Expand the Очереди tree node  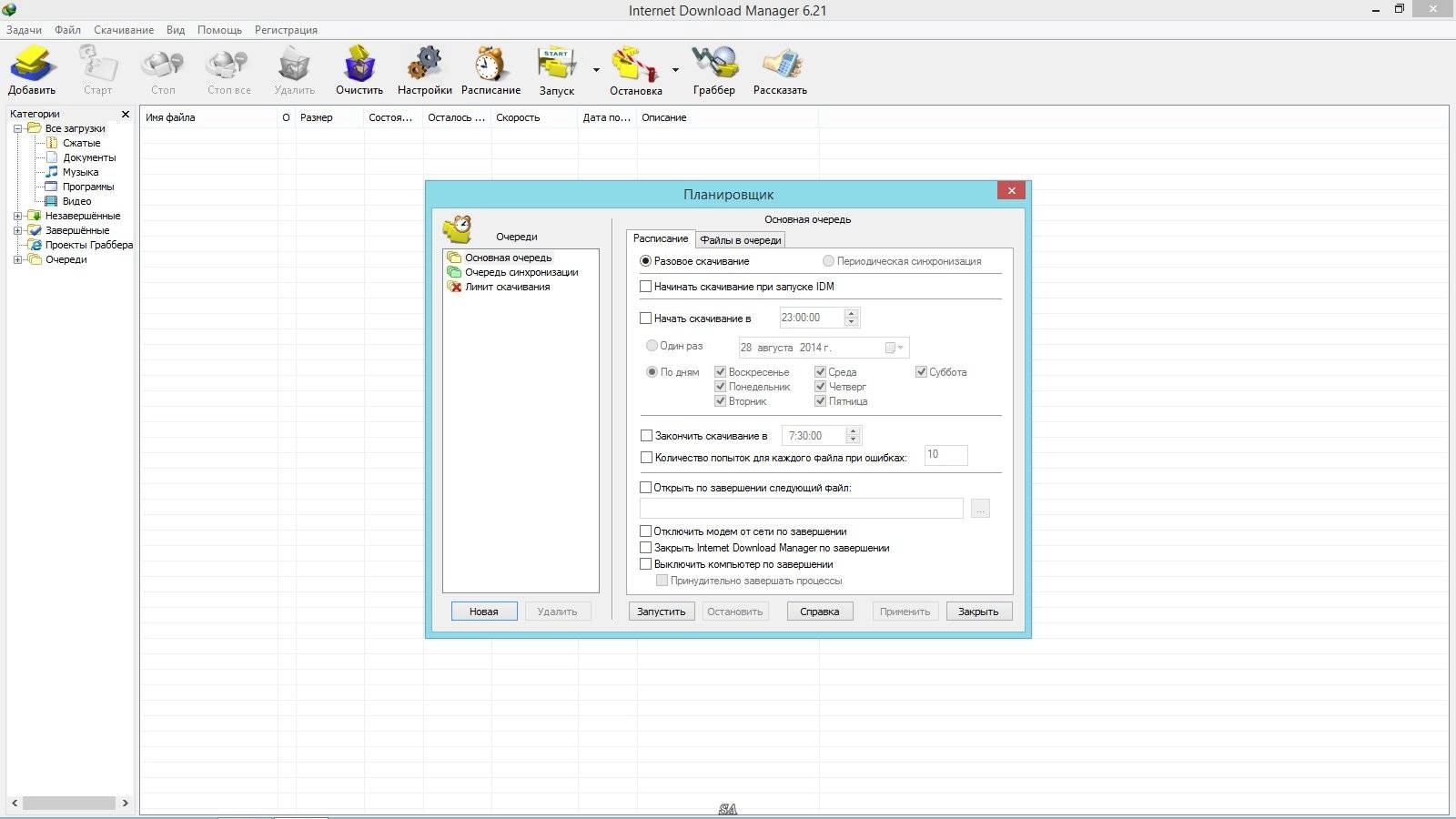pos(17,259)
